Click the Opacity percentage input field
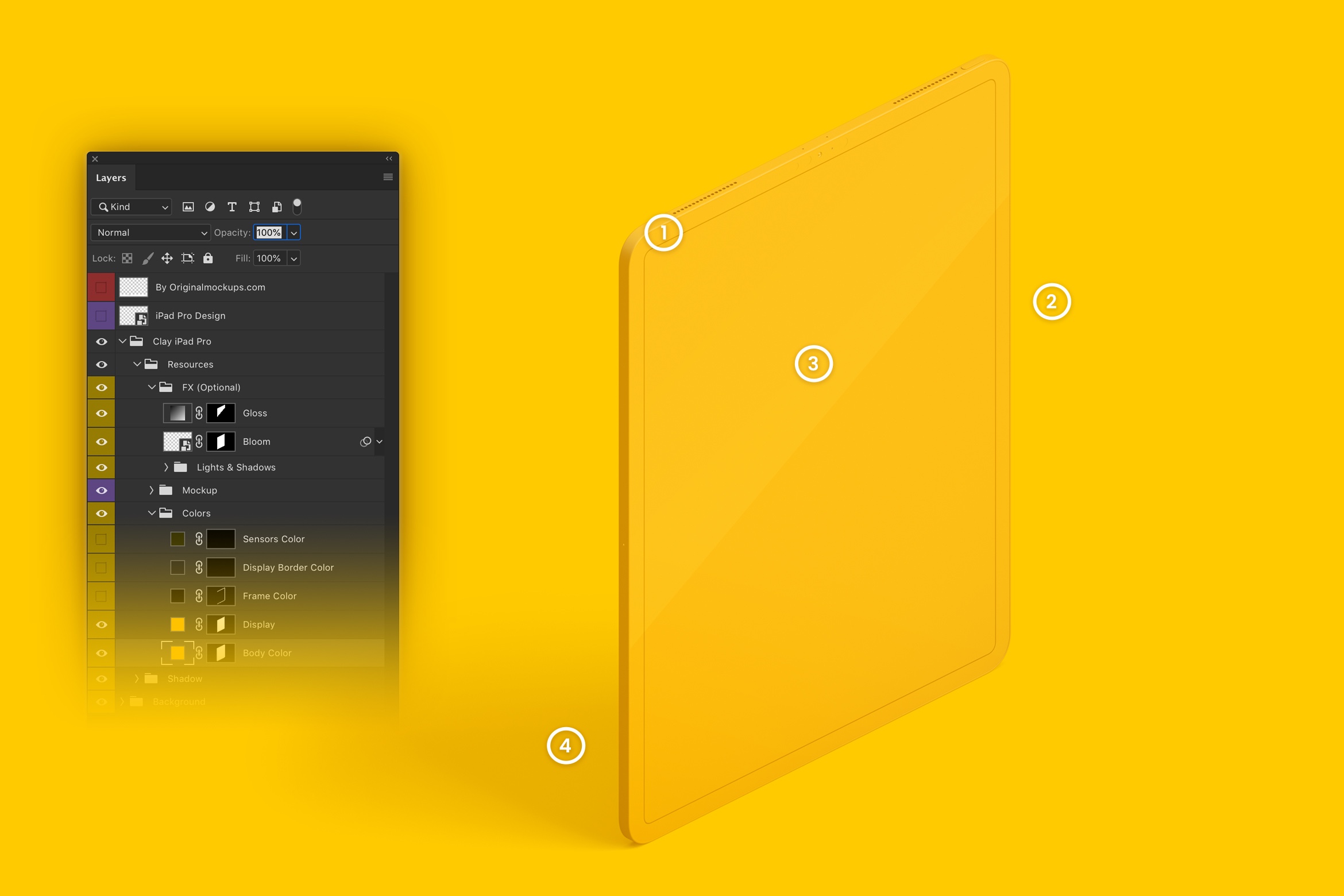1344x896 pixels. click(269, 232)
